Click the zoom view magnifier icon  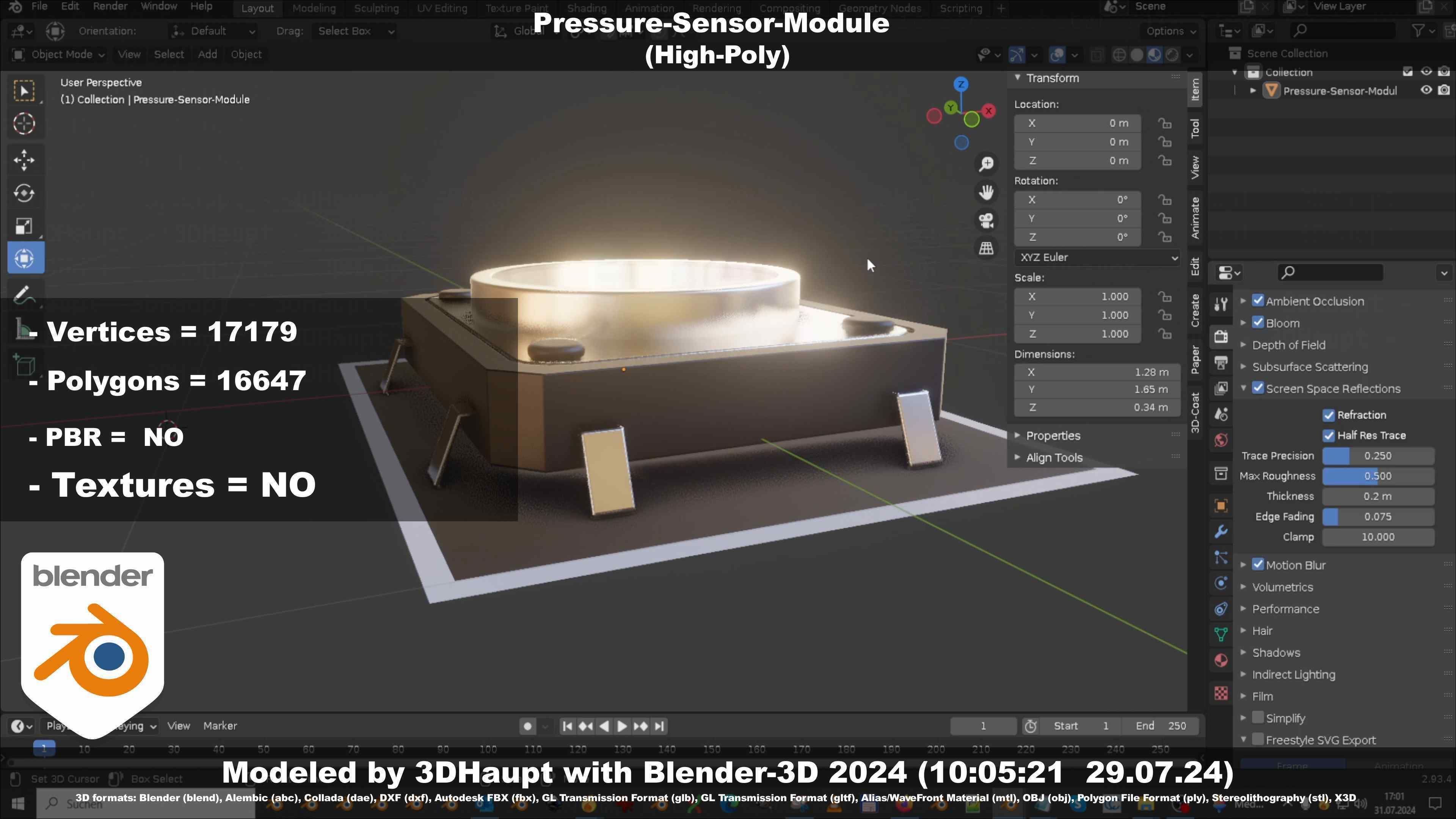[x=986, y=164]
